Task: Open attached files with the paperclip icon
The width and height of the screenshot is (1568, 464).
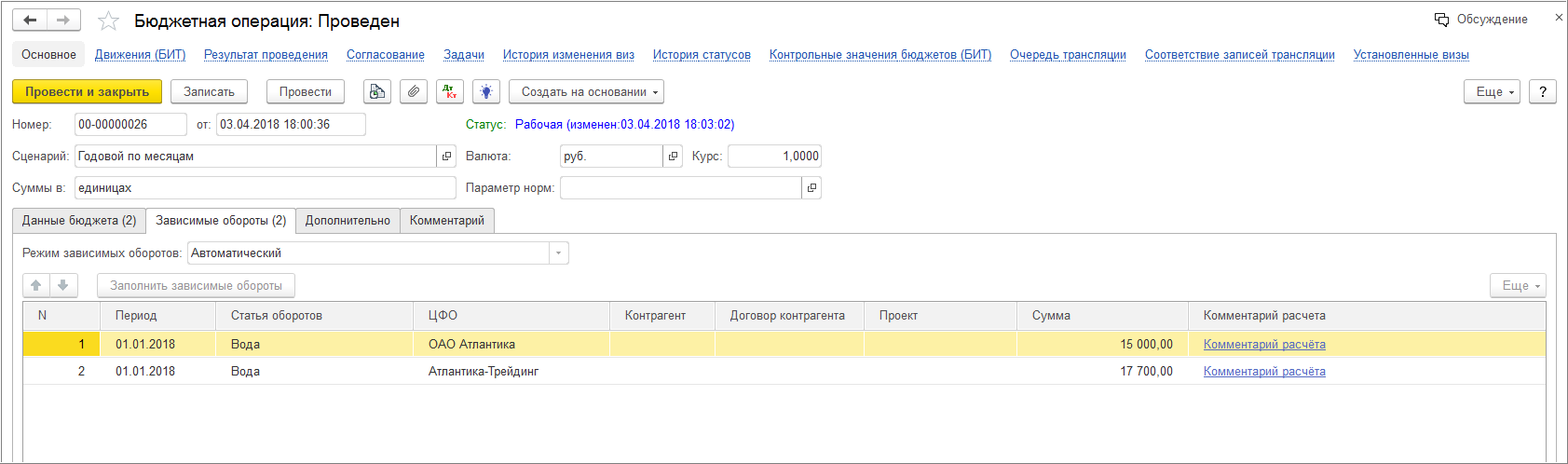Action: tap(414, 91)
